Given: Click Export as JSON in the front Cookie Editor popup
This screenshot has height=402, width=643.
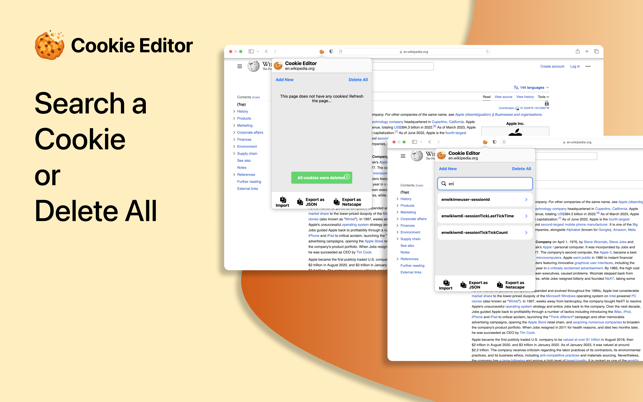Looking at the screenshot, I should 474,285.
